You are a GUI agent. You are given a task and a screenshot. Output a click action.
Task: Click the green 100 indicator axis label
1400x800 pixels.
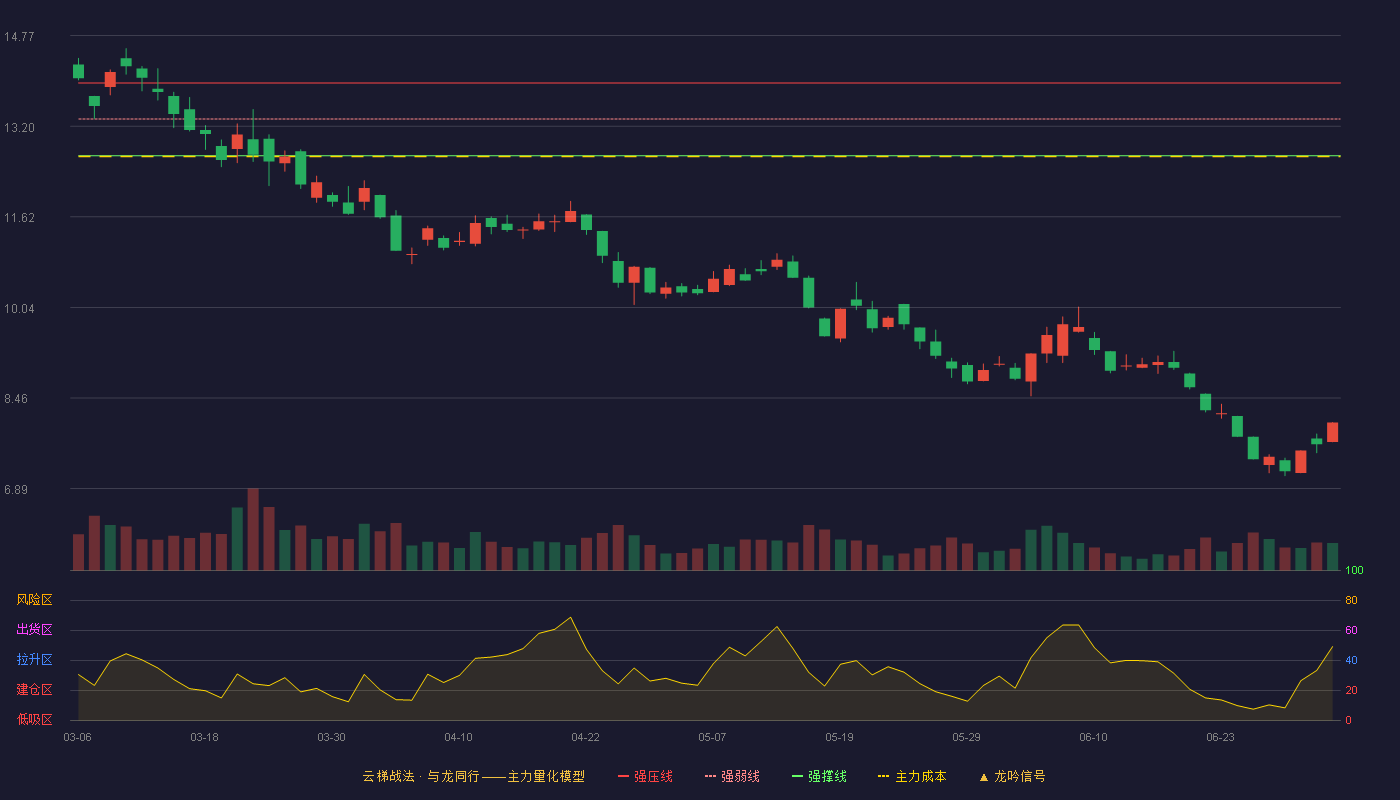click(x=1354, y=571)
